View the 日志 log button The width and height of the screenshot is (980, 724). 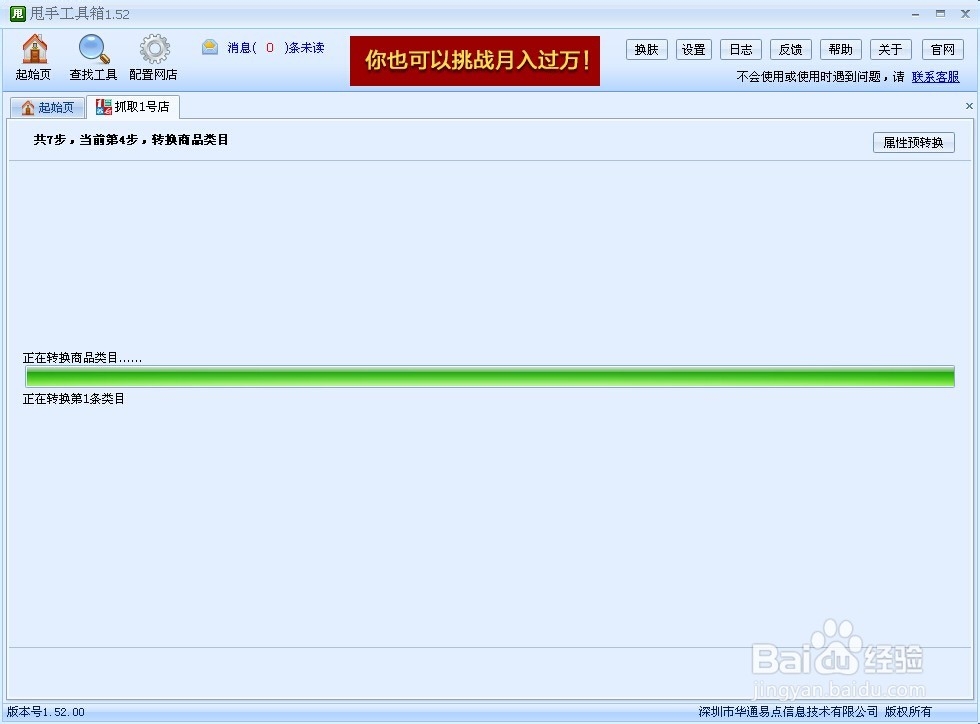[740, 49]
